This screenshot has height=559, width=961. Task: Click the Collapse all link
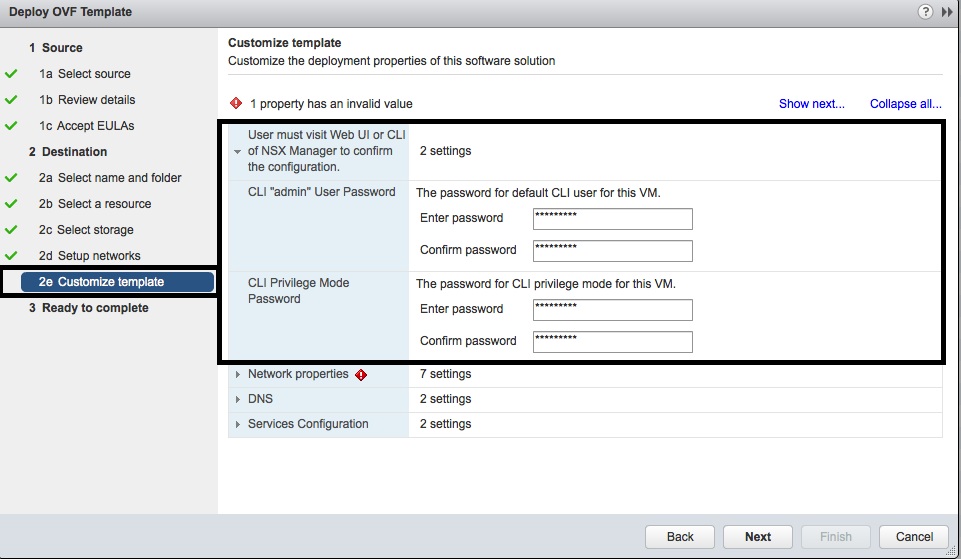click(905, 104)
